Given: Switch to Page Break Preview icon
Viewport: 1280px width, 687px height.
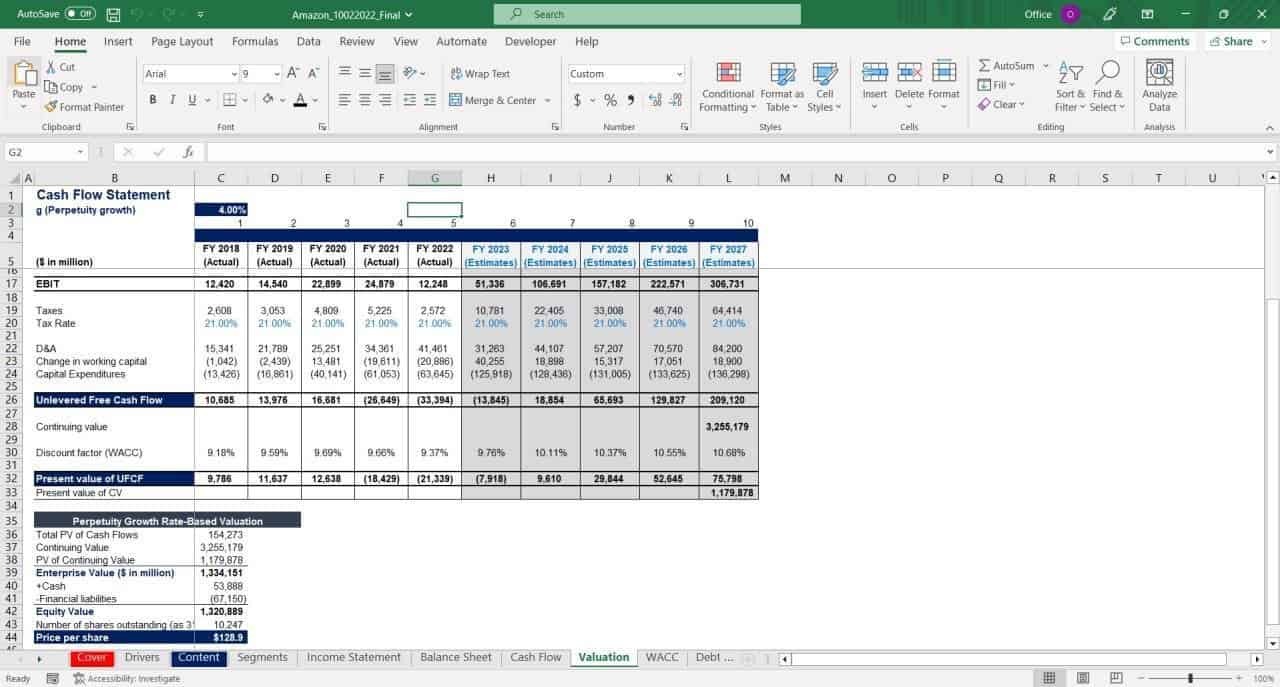Looking at the screenshot, I should [1116, 678].
